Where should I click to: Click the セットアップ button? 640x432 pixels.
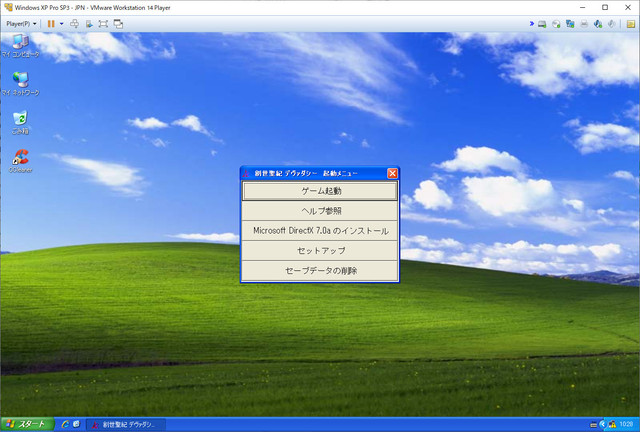coord(320,251)
